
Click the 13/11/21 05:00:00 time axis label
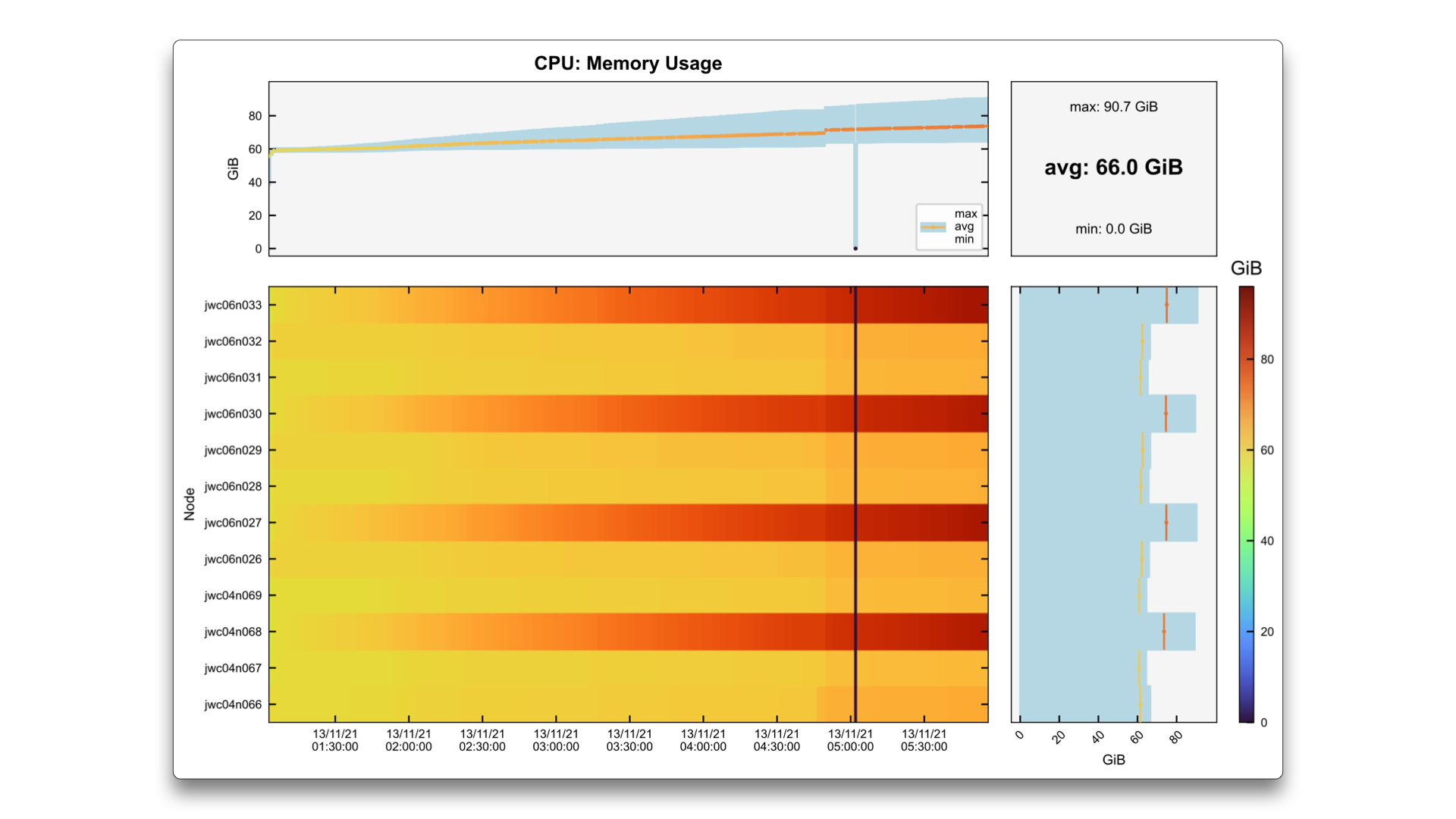[850, 740]
